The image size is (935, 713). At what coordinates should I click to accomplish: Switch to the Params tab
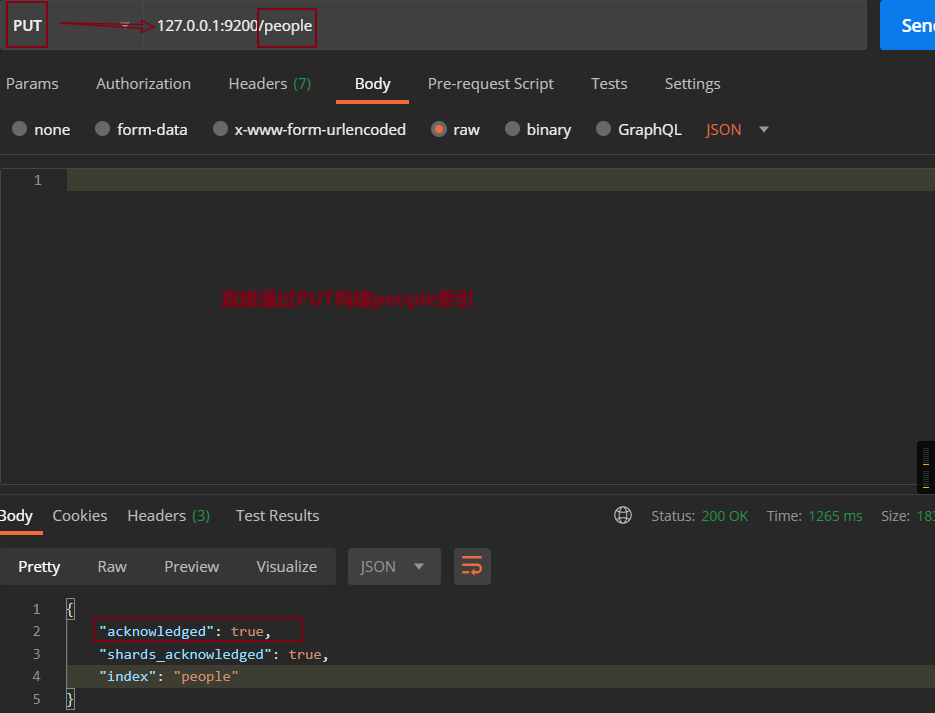(x=32, y=83)
